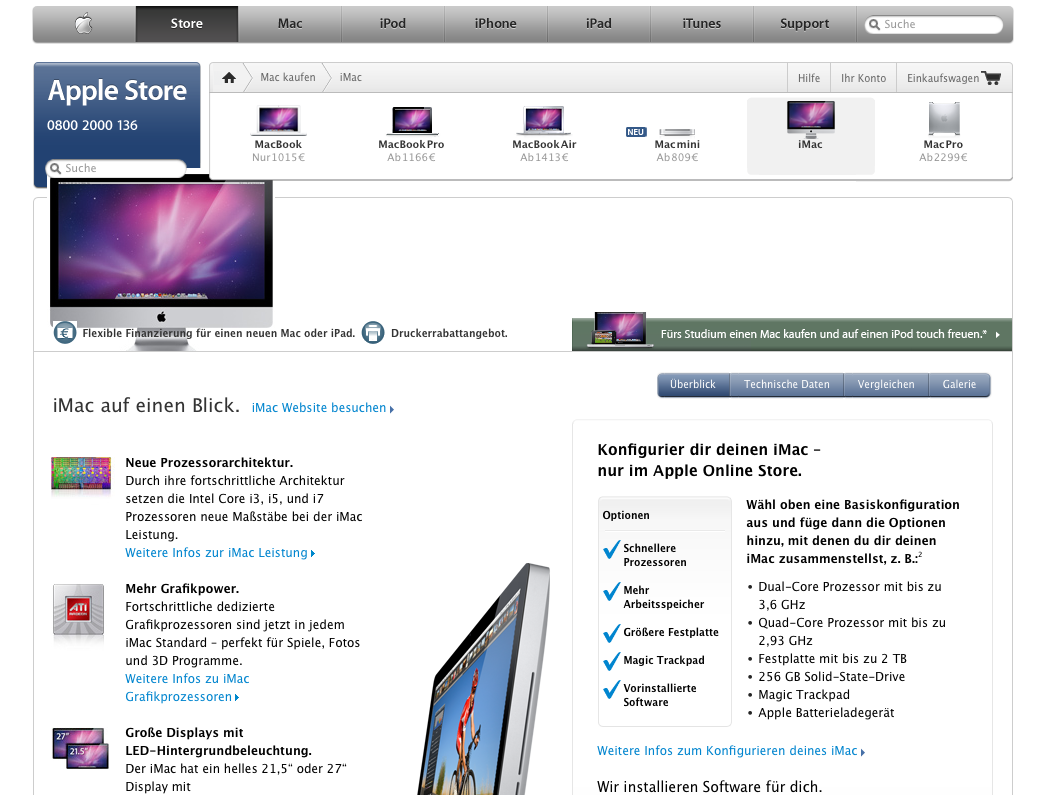Click the Nur 1015€ MacBook price
Viewport: 1038px width, 795px height.
278,158
